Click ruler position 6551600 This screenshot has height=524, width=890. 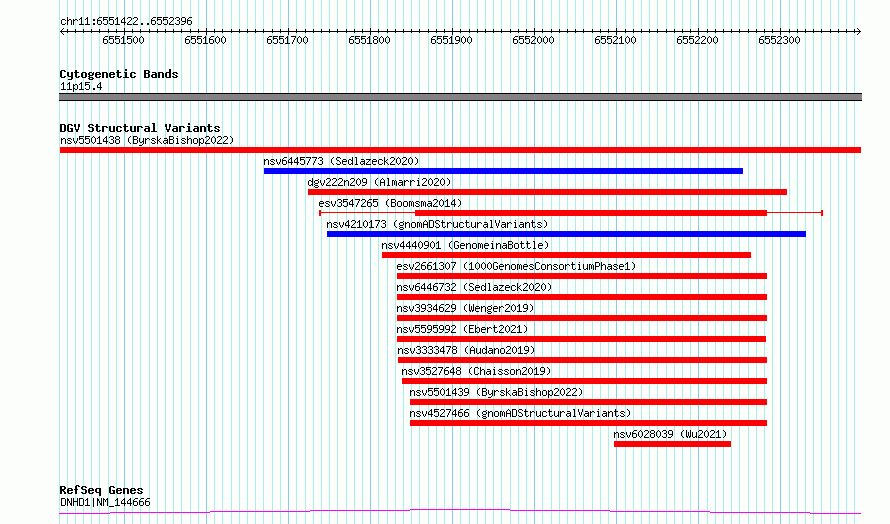point(205,40)
